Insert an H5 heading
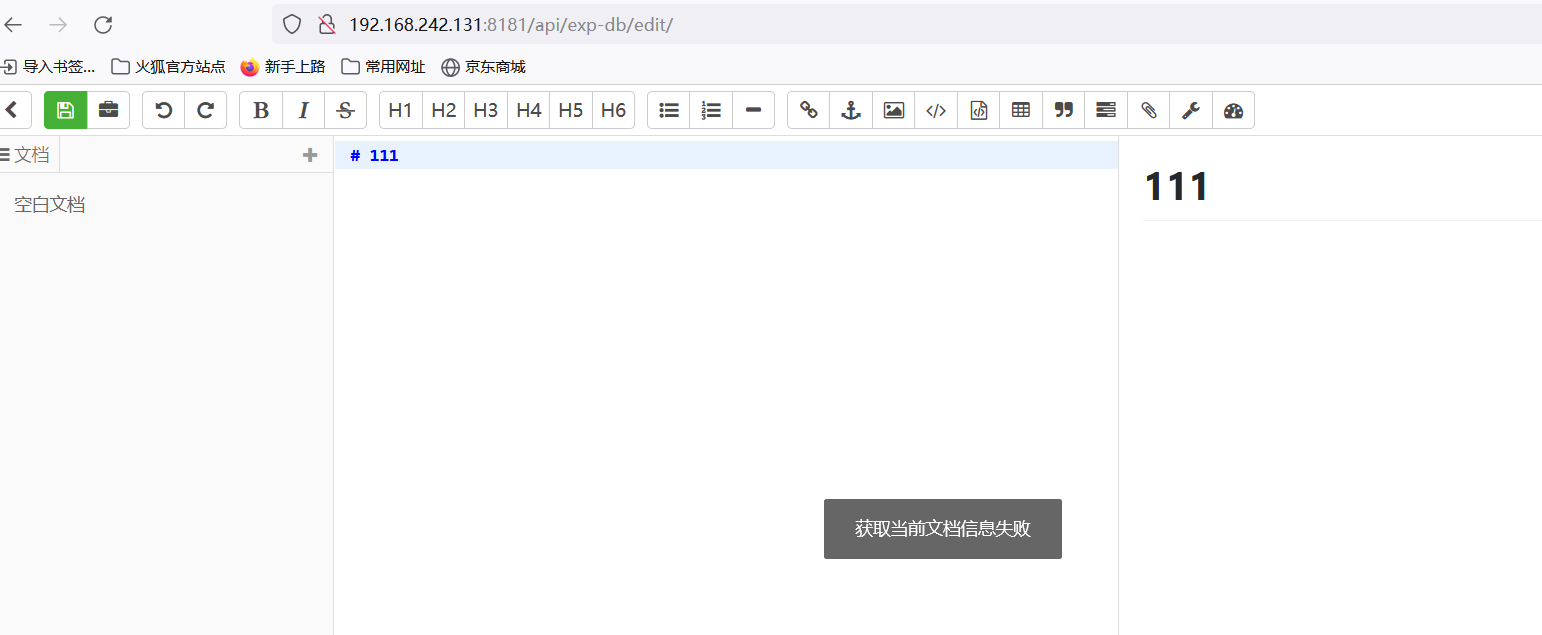The image size is (1542, 635). click(x=571, y=110)
